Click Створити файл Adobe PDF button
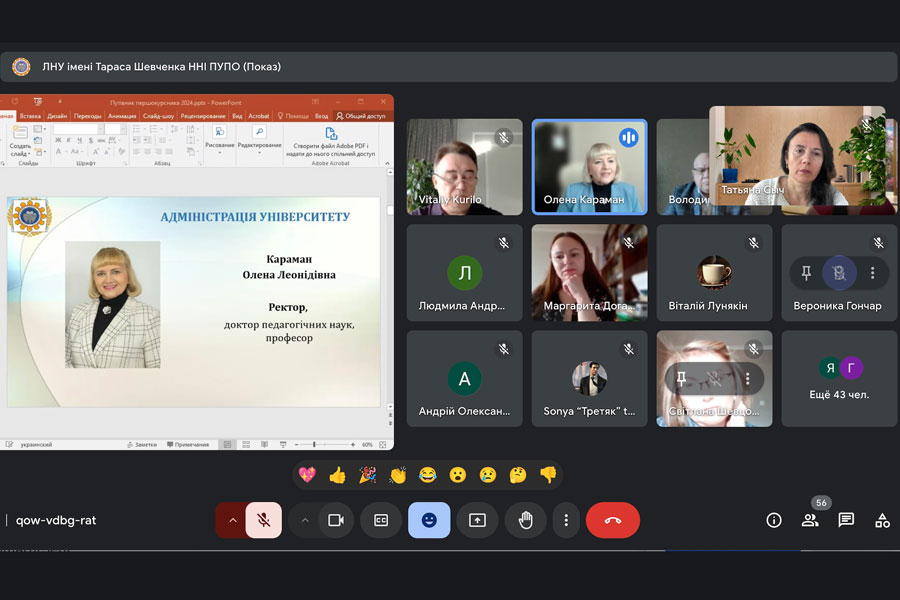This screenshot has height=600, width=900. [331, 142]
